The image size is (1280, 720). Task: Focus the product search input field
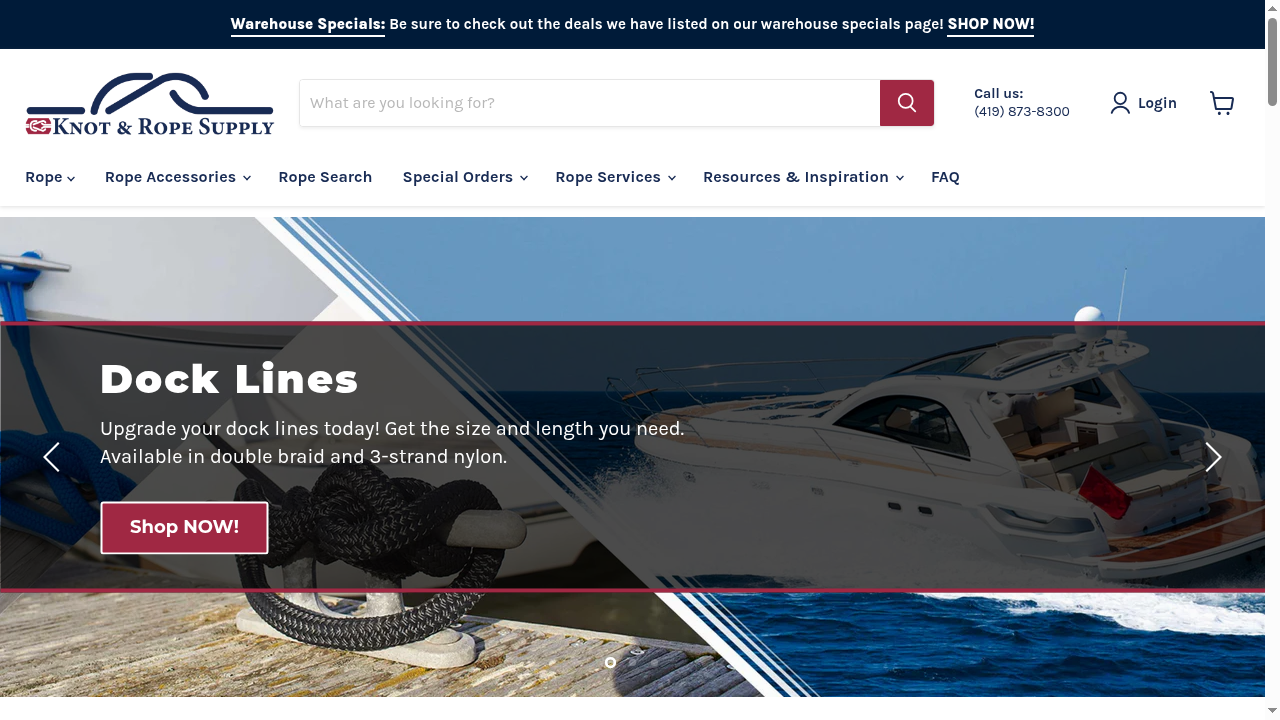[x=590, y=103]
